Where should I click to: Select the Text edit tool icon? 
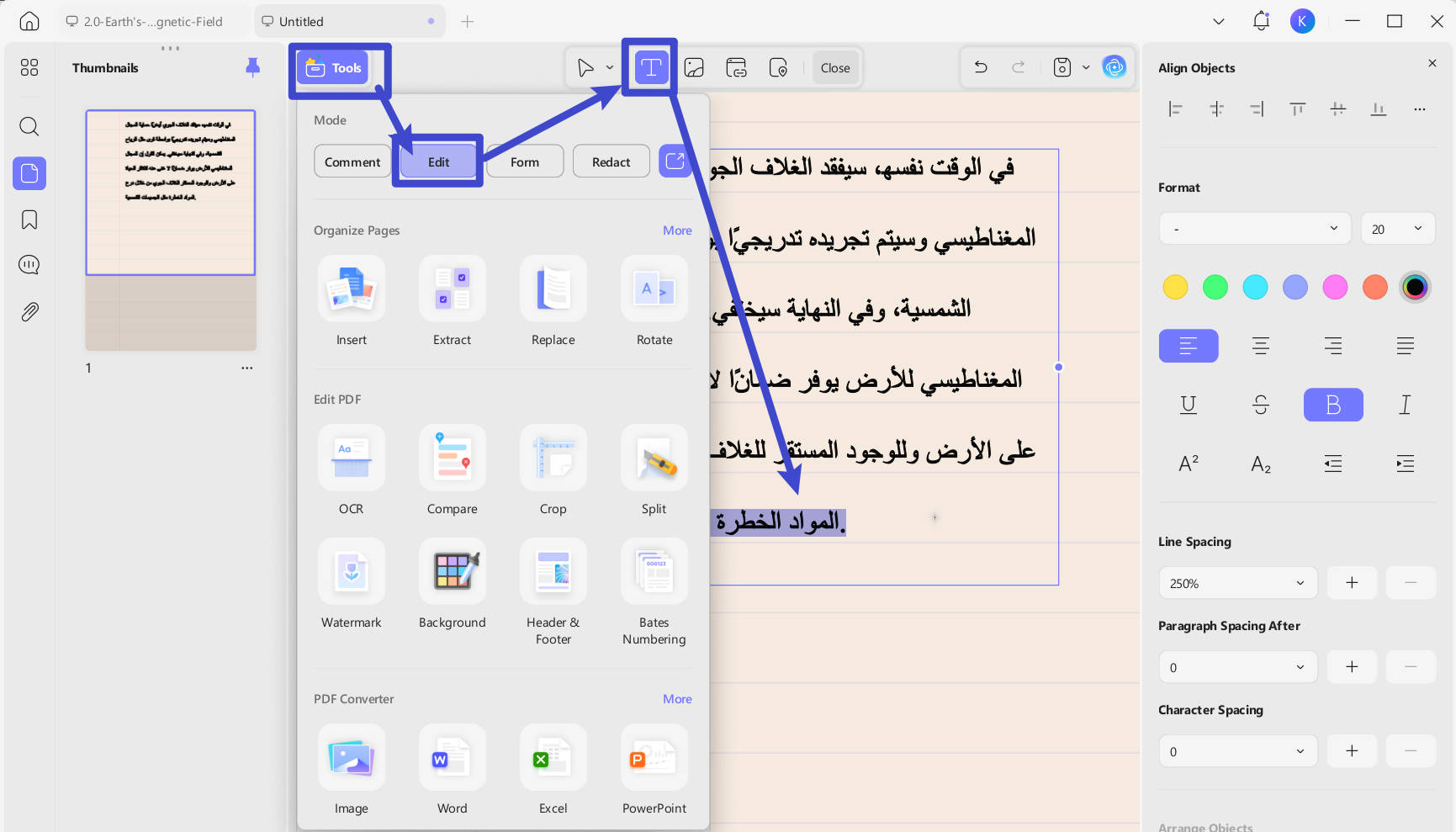pyautogui.click(x=651, y=67)
